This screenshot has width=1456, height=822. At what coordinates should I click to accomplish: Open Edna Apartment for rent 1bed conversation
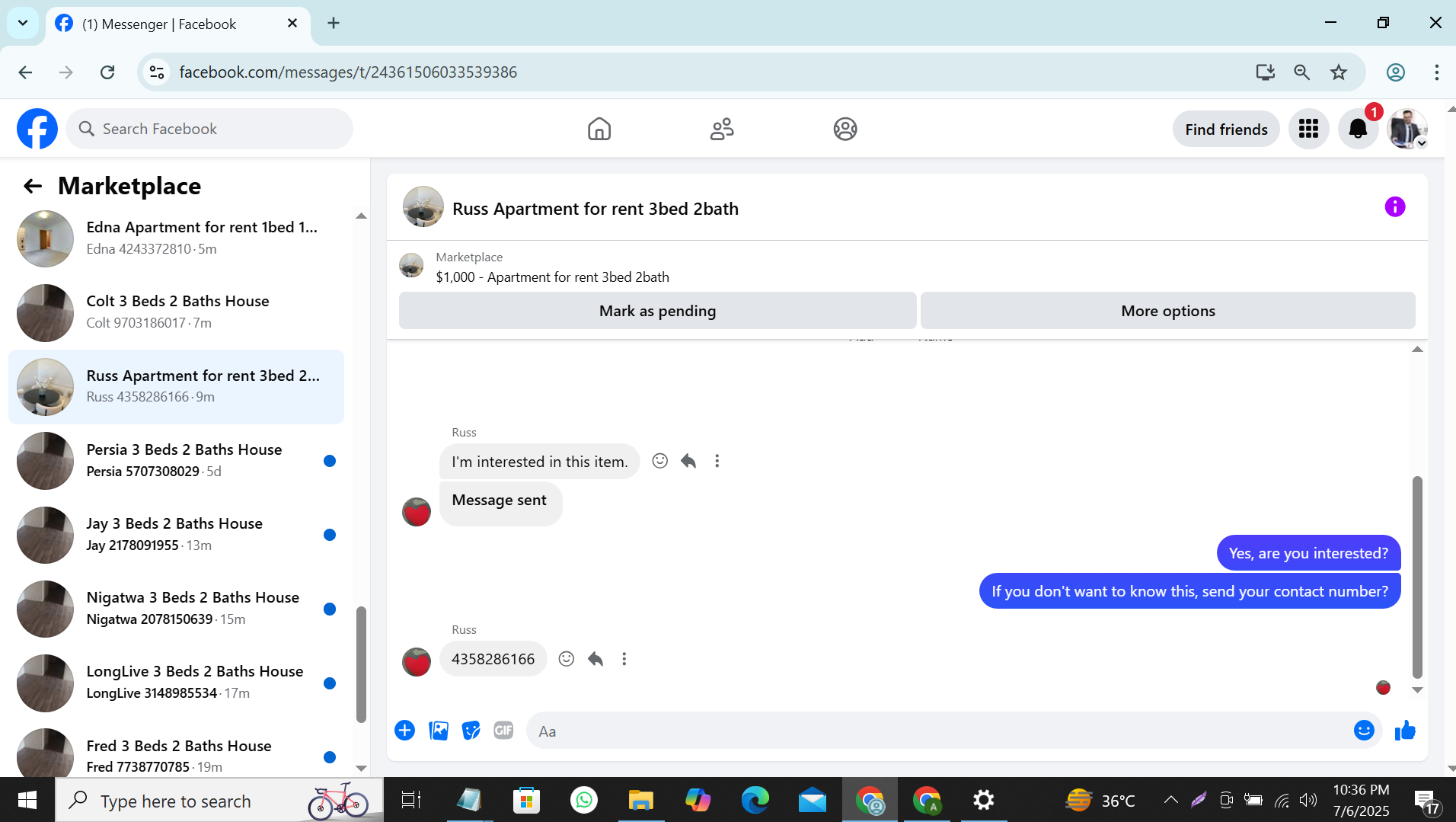[177, 238]
